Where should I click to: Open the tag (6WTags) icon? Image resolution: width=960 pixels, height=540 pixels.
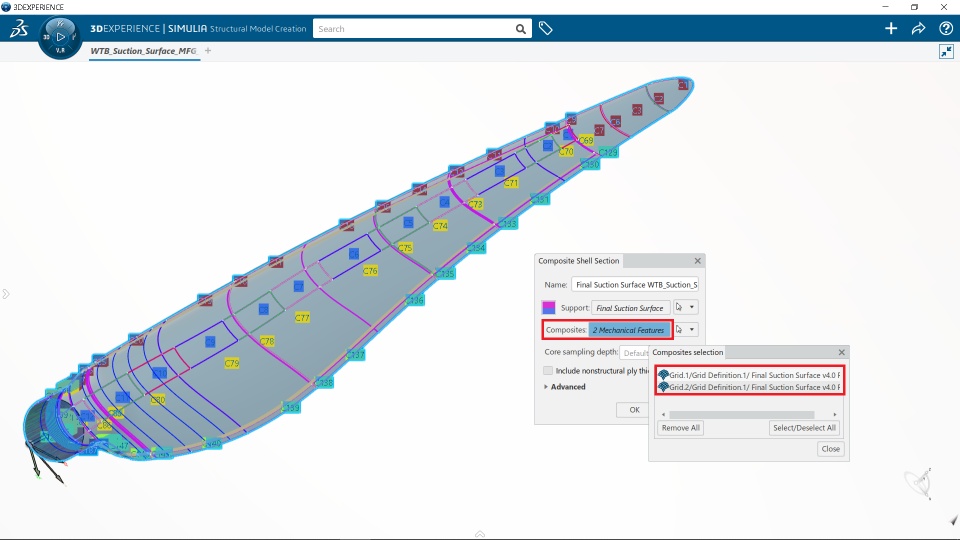tap(546, 28)
